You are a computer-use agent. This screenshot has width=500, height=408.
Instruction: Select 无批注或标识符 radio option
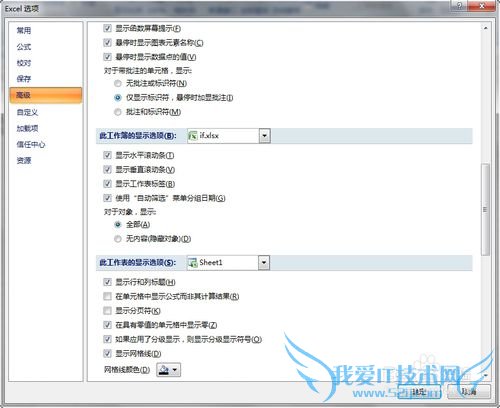tap(118, 83)
